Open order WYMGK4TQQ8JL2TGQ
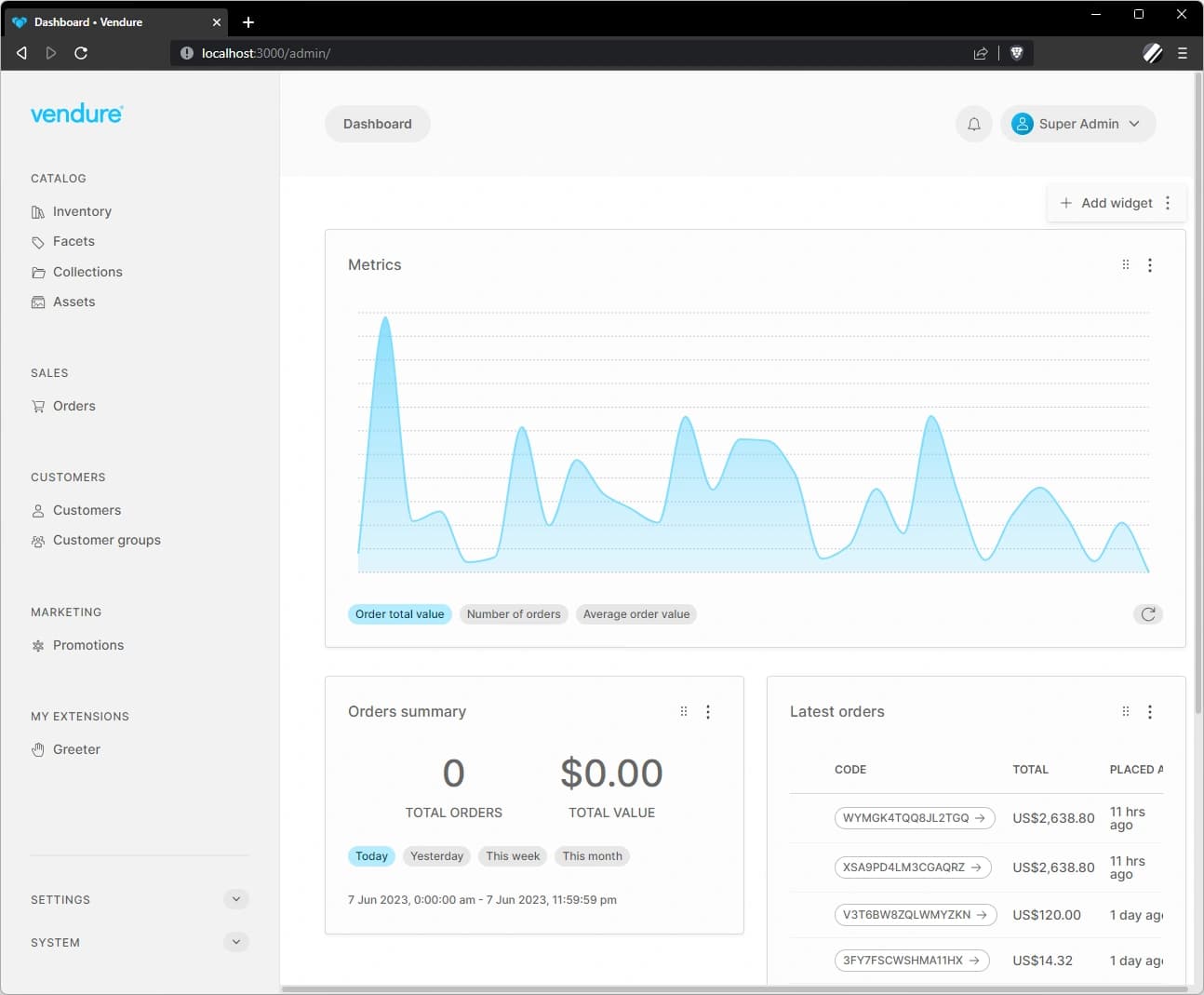Viewport: 1204px width, 995px height. click(x=913, y=818)
